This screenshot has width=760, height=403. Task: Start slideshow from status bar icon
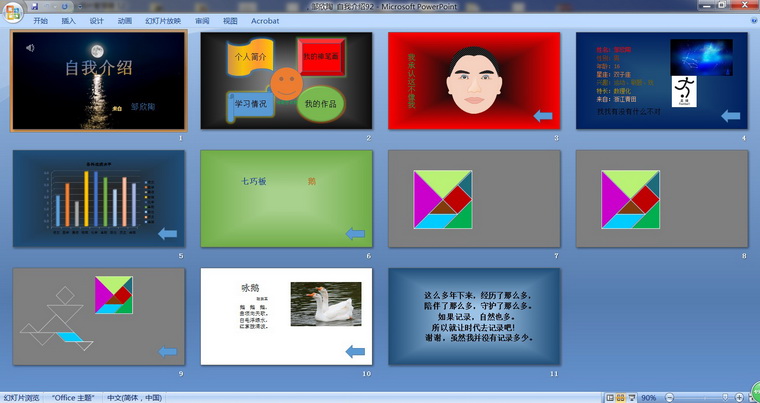click(632, 397)
